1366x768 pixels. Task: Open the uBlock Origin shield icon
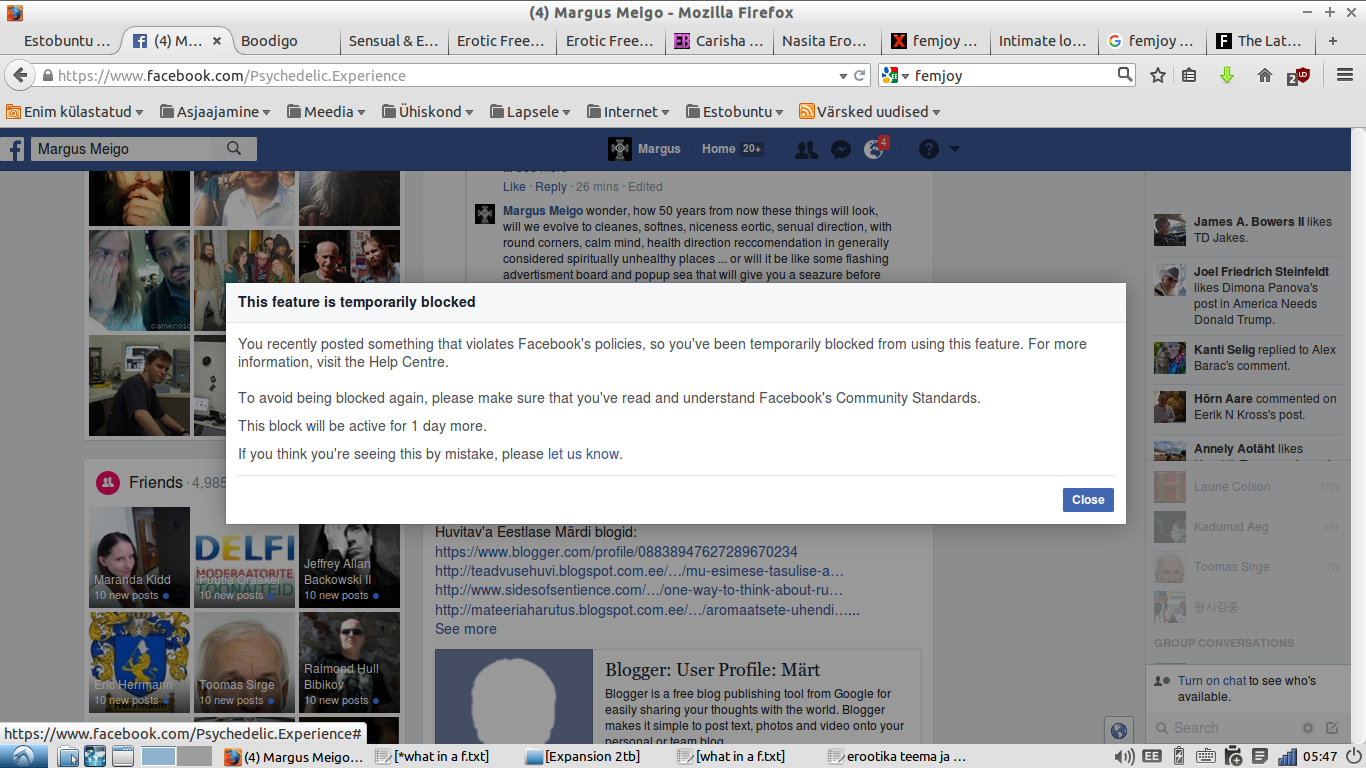tap(1299, 75)
